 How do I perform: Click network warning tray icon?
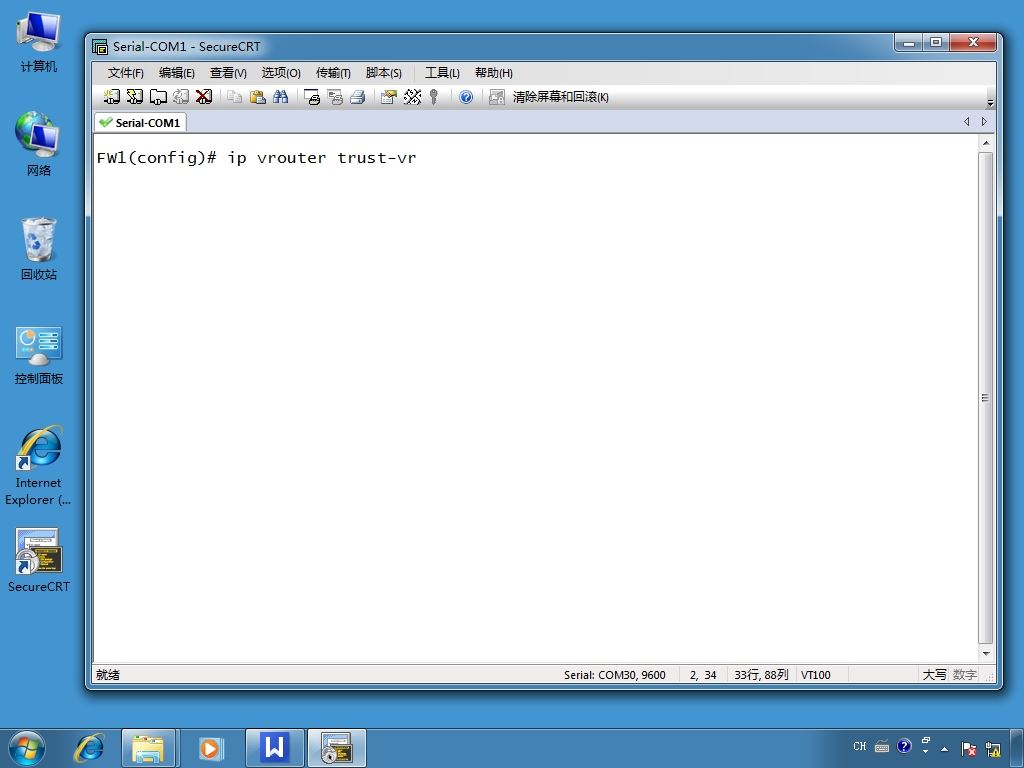click(x=993, y=749)
